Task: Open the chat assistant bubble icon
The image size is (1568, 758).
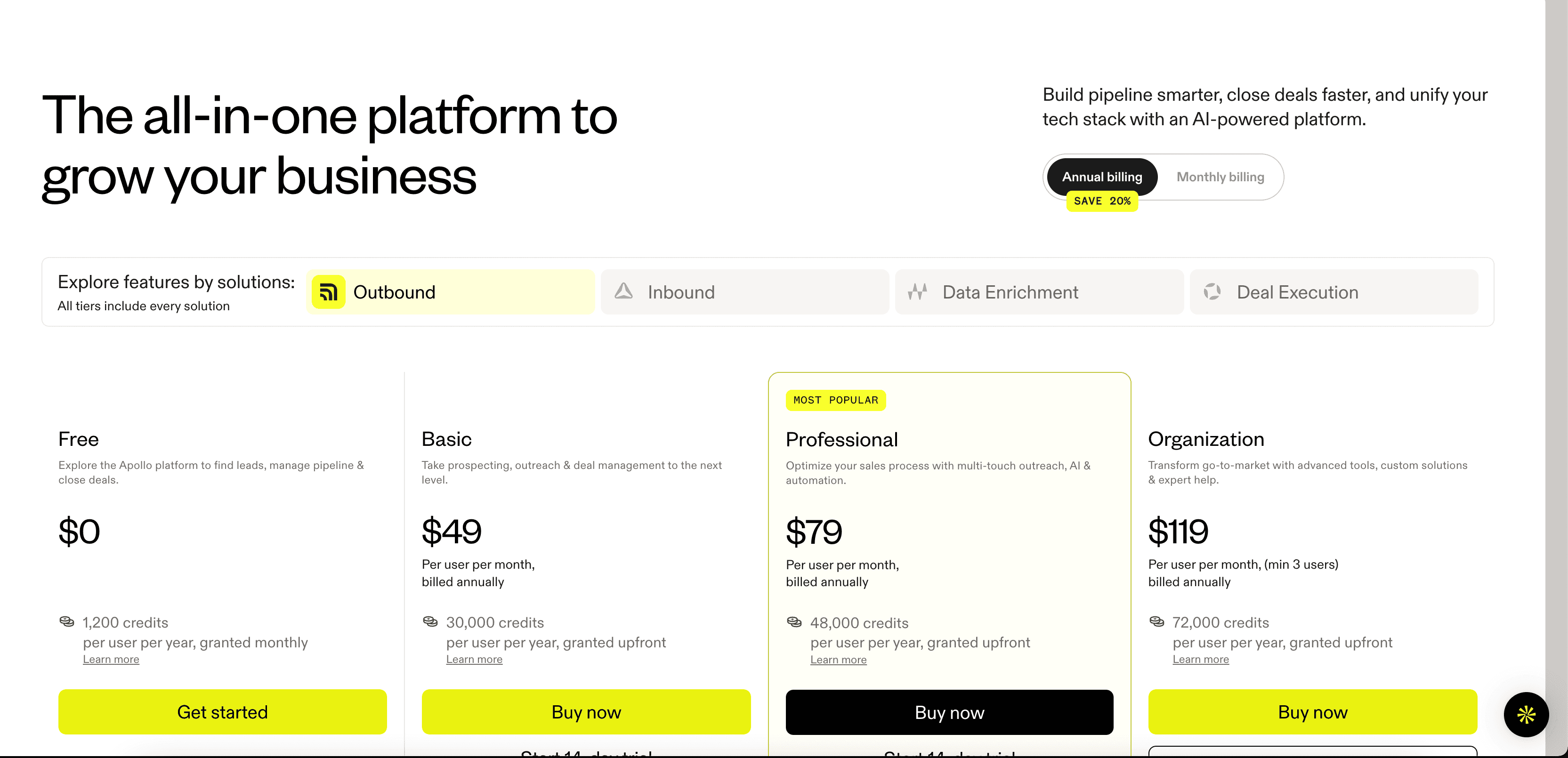Action: (1526, 714)
